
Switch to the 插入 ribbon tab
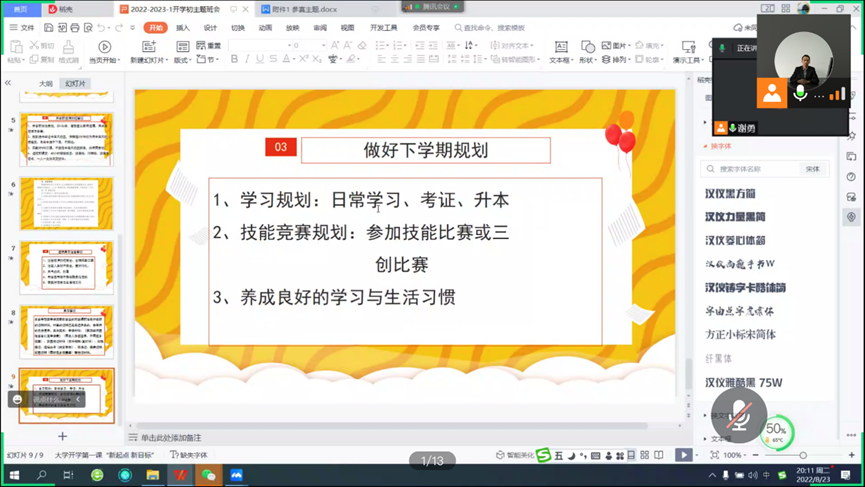(x=183, y=28)
